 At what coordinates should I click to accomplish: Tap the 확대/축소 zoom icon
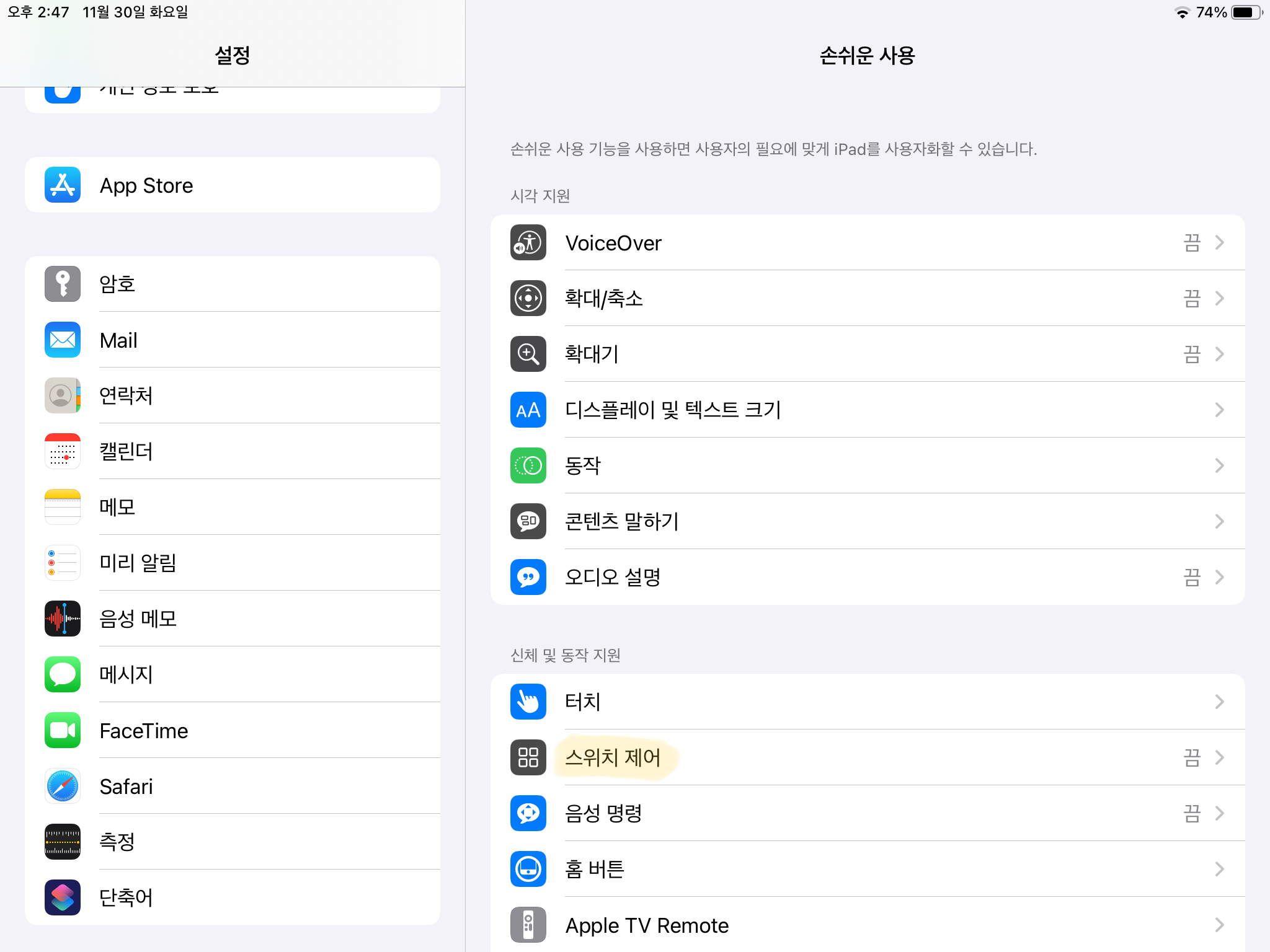528,298
